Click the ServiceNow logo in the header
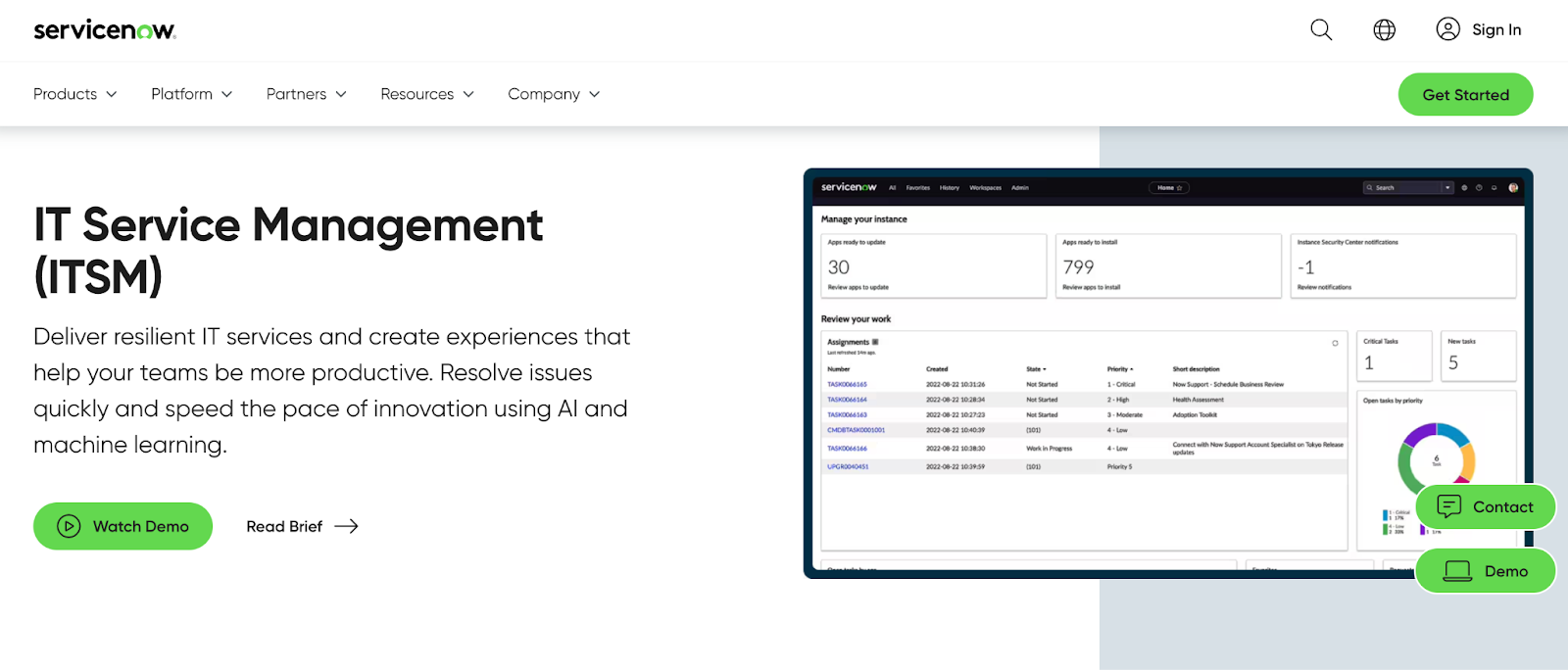Viewport: 1568px width, 670px height. [105, 29]
